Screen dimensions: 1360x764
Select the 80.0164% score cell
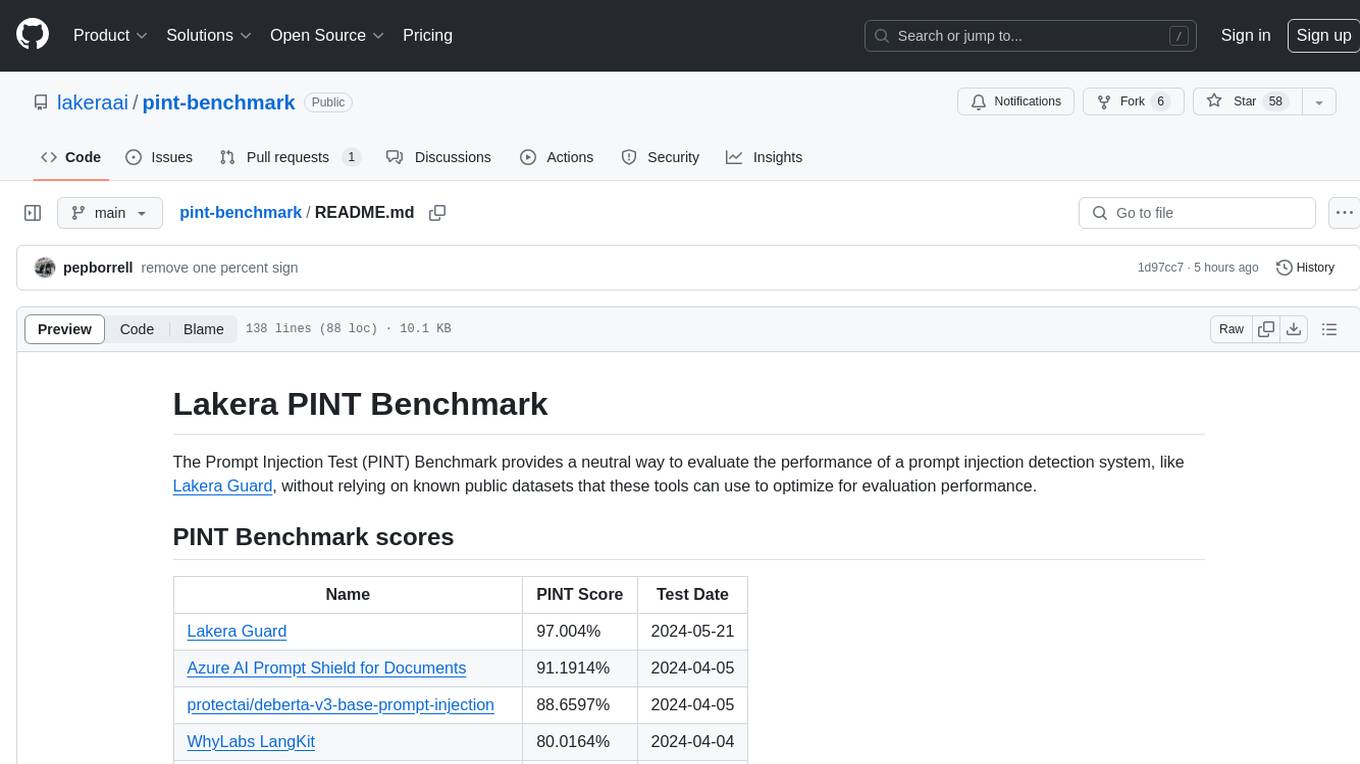tap(580, 742)
